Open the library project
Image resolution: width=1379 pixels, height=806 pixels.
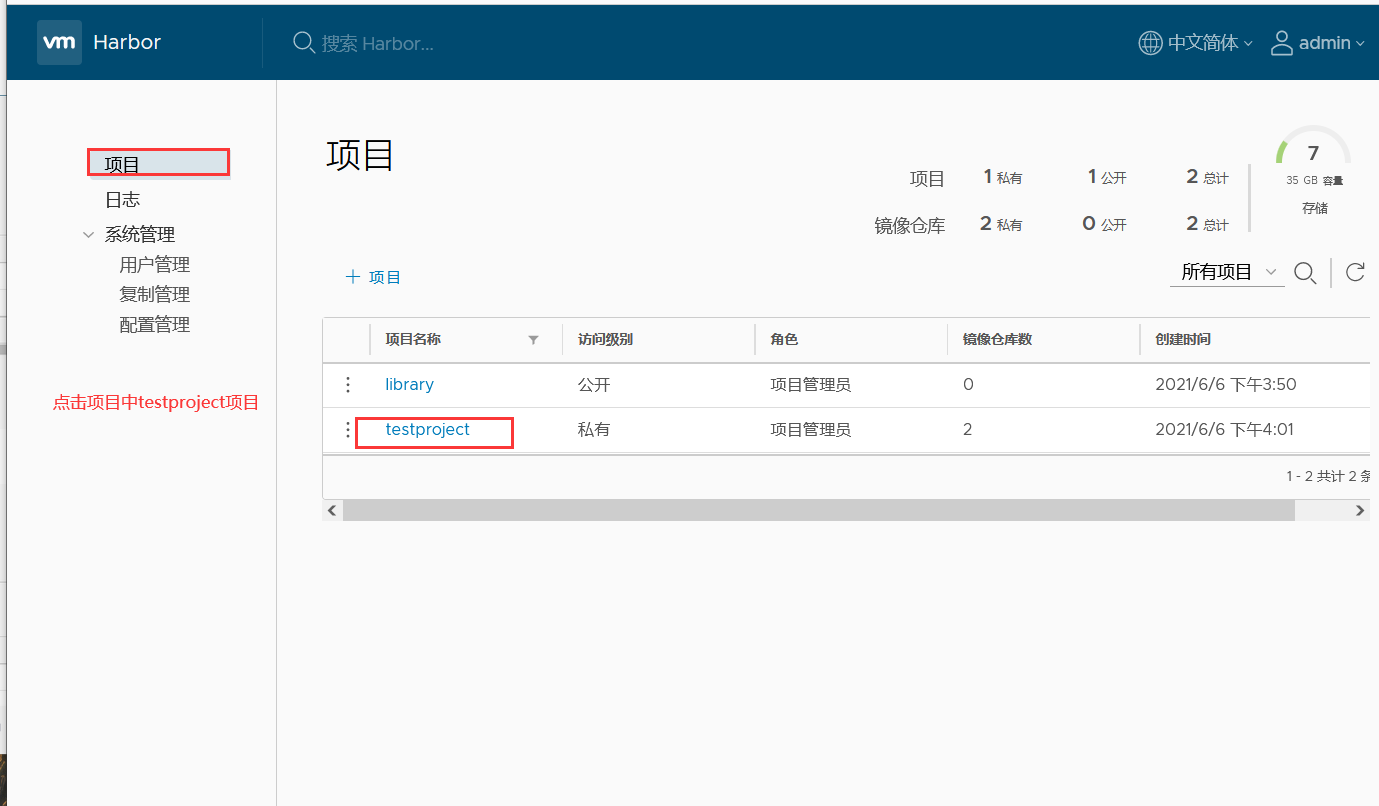[409, 384]
